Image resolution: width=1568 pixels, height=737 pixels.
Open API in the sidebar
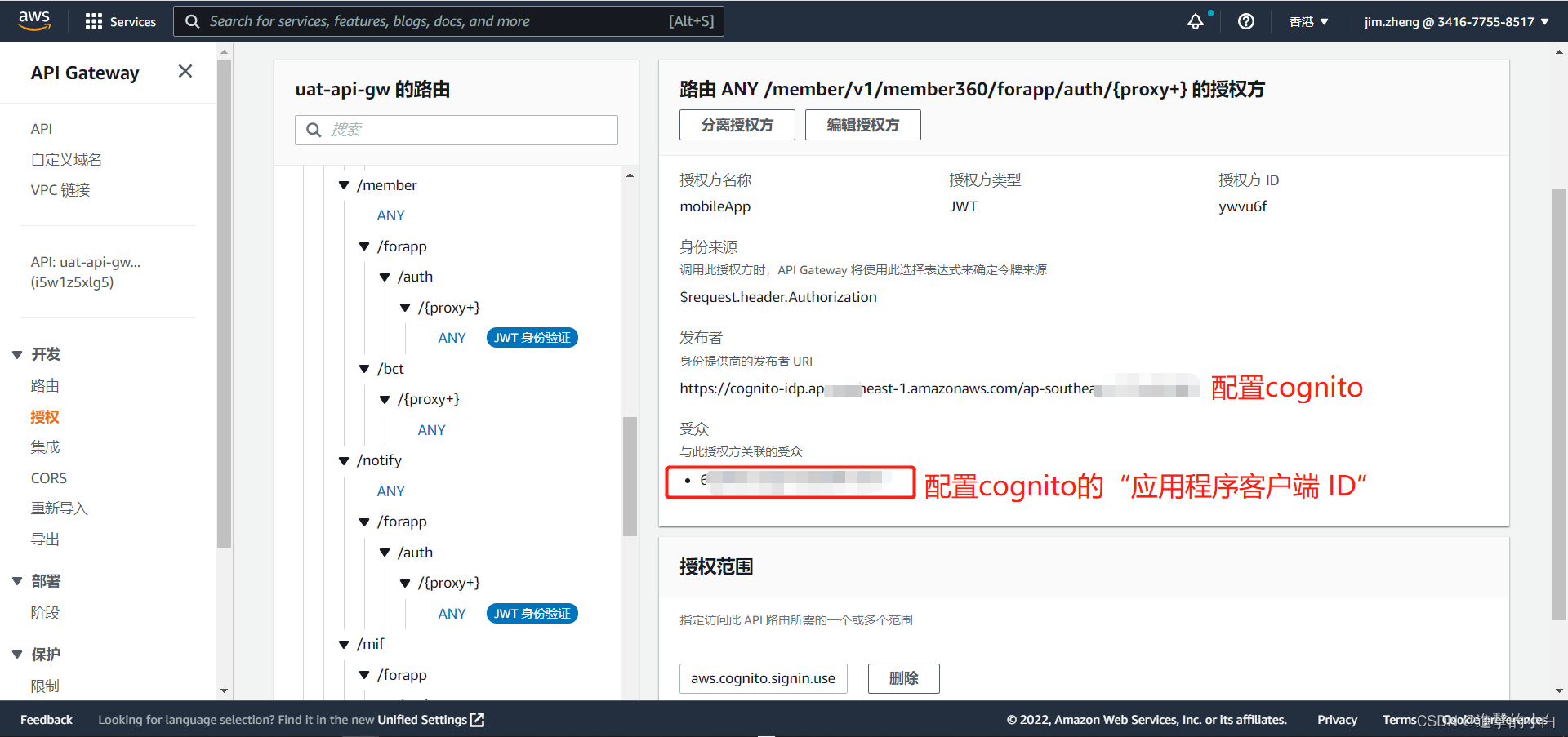[42, 129]
